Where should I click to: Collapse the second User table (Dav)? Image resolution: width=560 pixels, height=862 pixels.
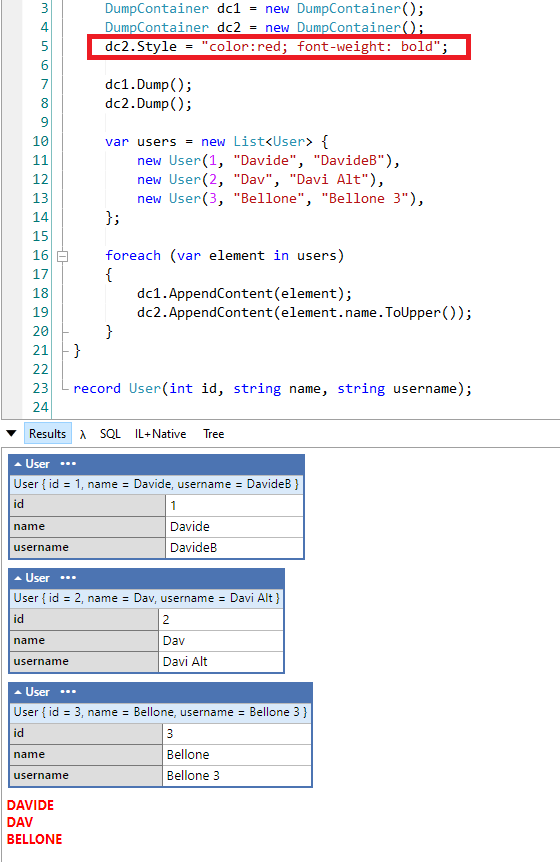pos(18,578)
